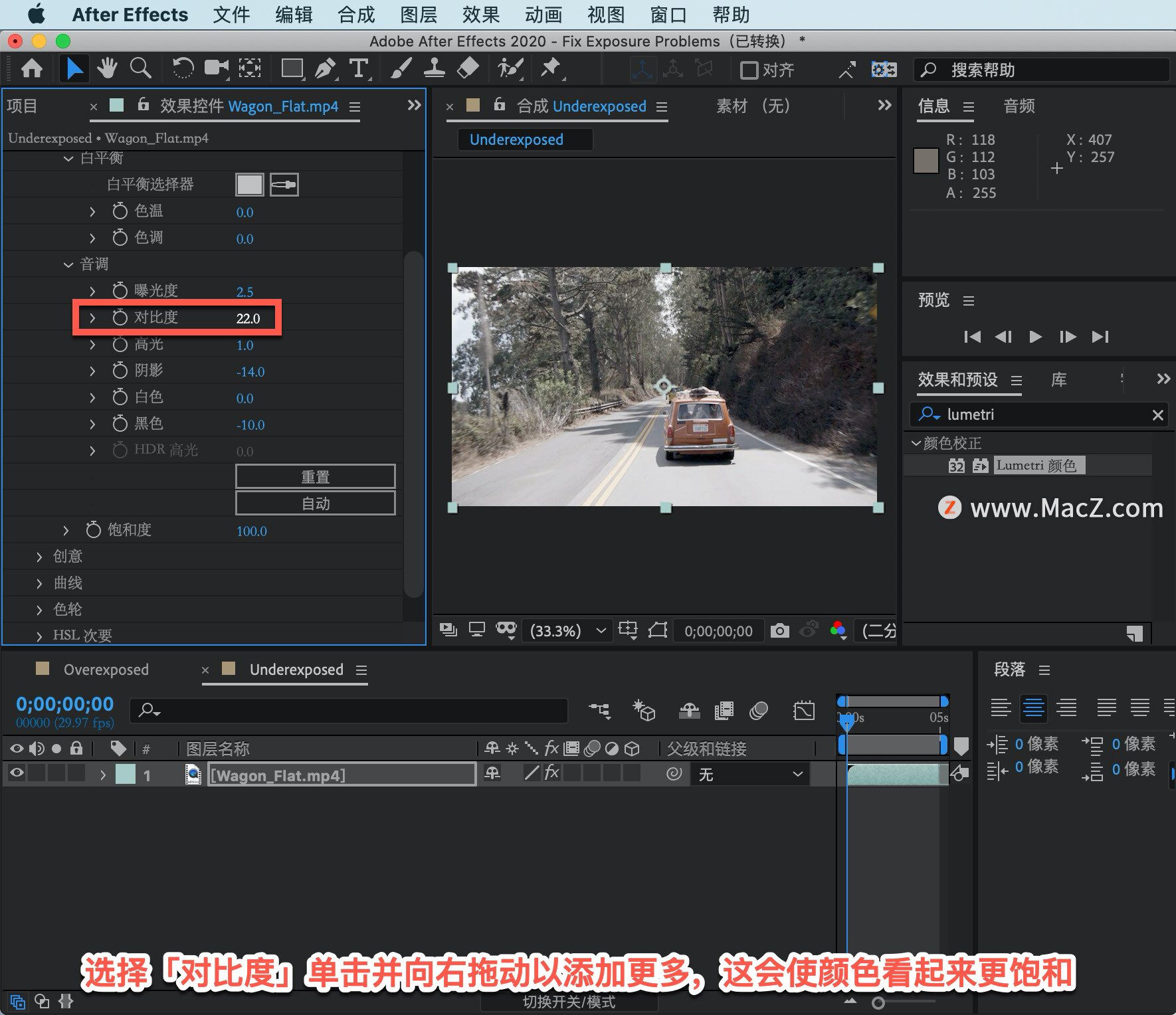The width and height of the screenshot is (1176, 1015).
Task: Select the Horizontal Type tool
Action: 359,69
